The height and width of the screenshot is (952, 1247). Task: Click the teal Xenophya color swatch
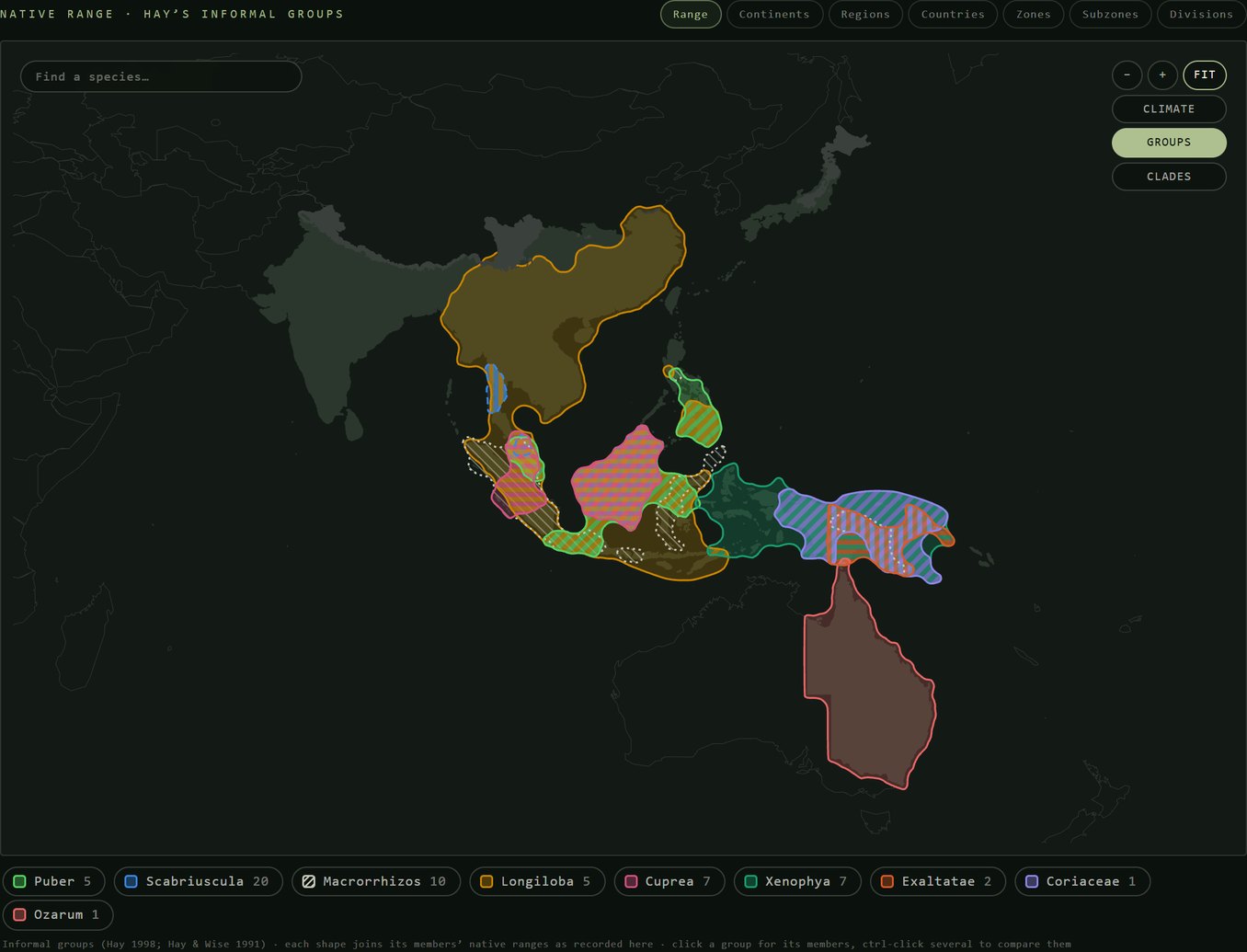click(x=750, y=881)
